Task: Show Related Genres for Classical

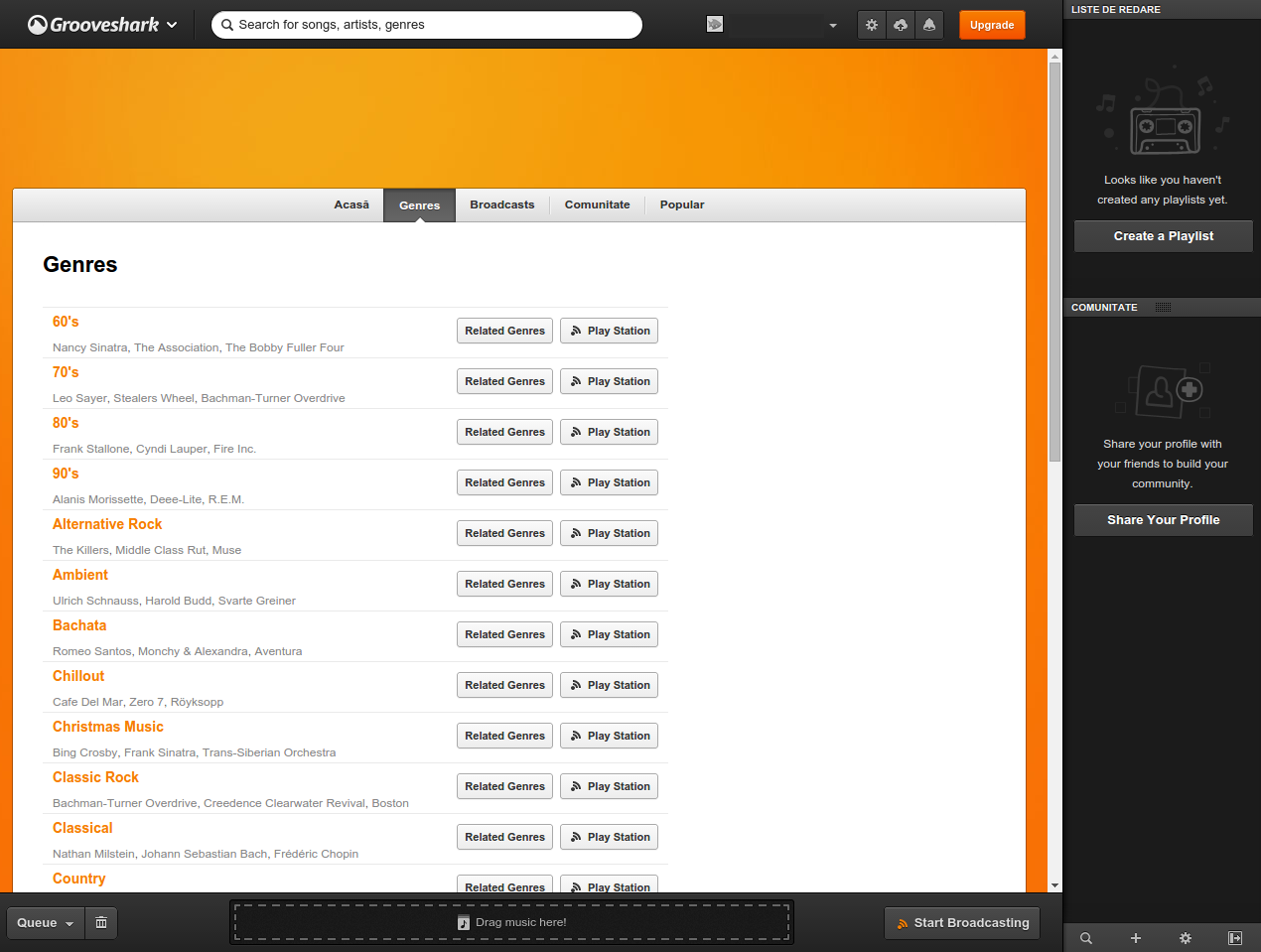Action: coord(504,837)
